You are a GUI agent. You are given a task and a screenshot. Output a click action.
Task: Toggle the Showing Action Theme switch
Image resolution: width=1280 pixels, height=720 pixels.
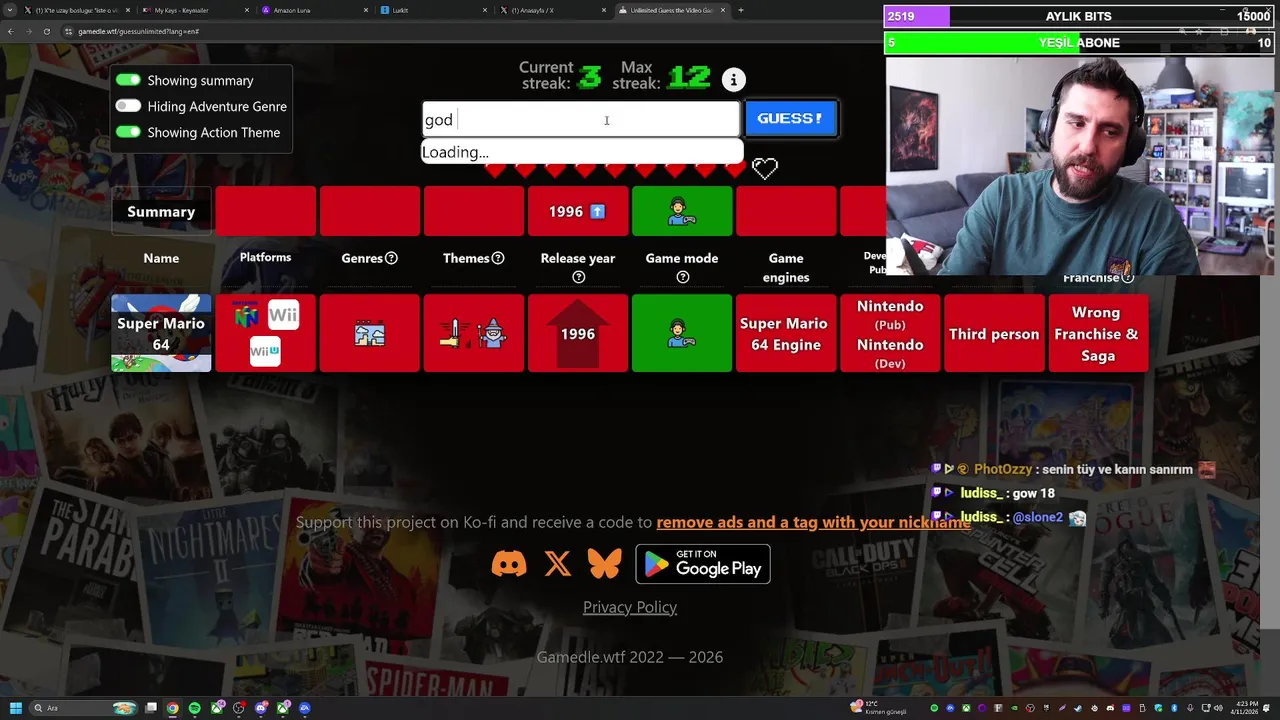[128, 132]
